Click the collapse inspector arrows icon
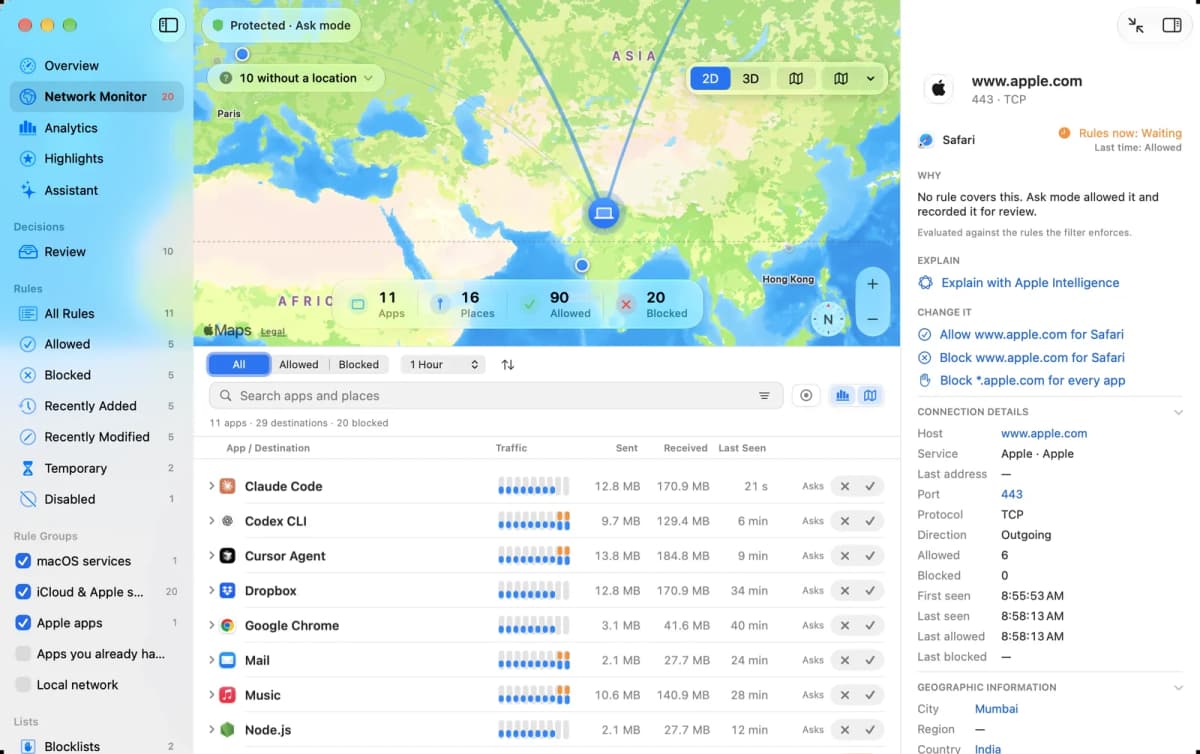 click(1136, 26)
